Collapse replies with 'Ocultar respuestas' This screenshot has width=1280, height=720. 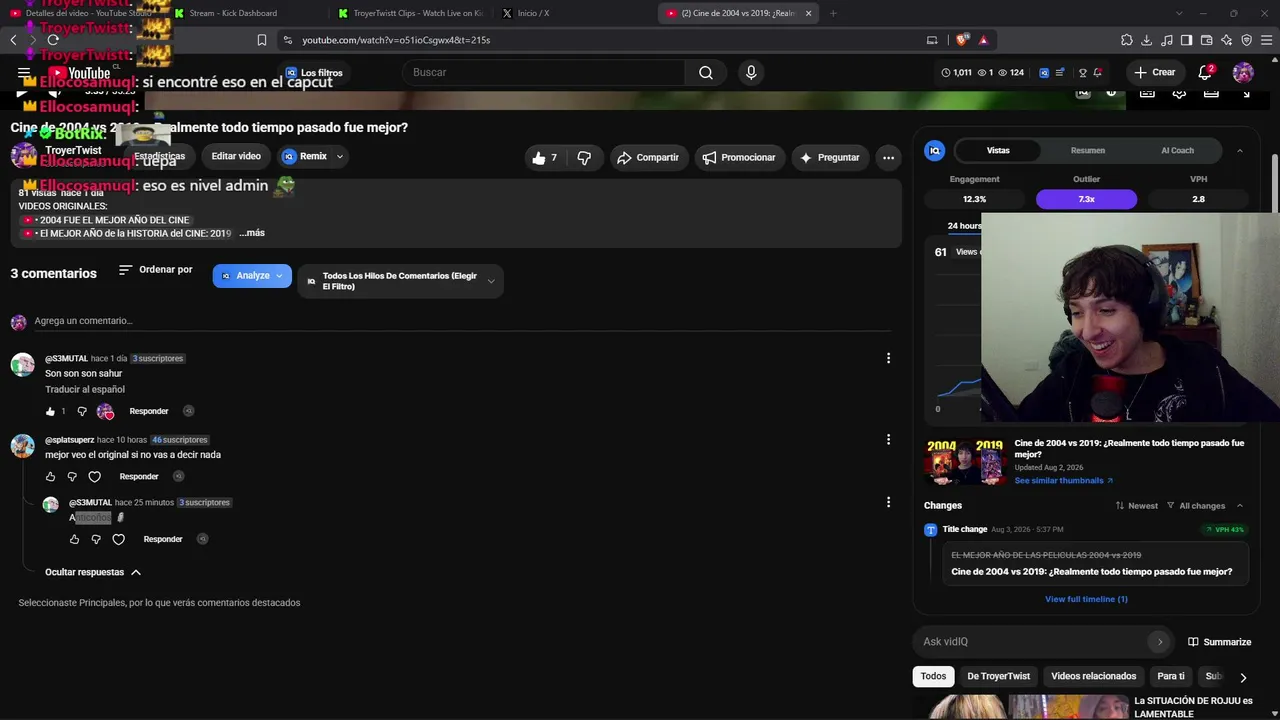click(x=93, y=572)
